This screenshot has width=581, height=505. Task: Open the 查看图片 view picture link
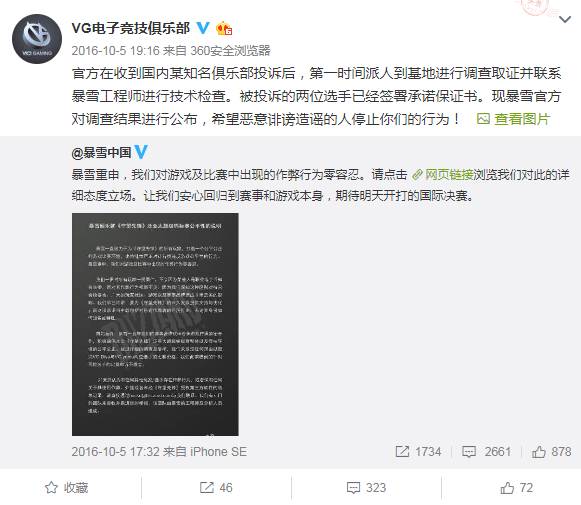513,119
